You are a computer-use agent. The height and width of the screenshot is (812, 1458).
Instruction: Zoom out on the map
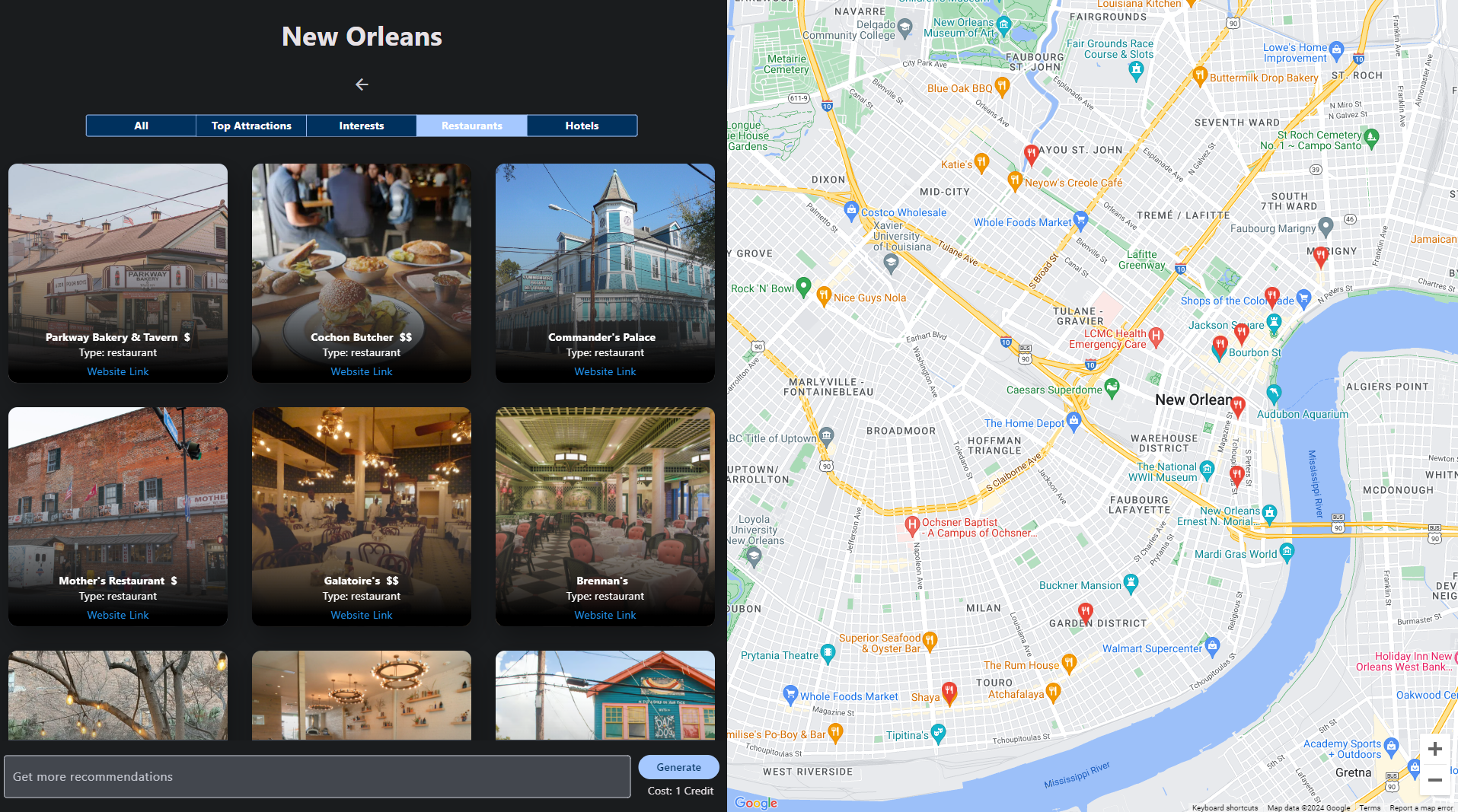coord(1434,780)
